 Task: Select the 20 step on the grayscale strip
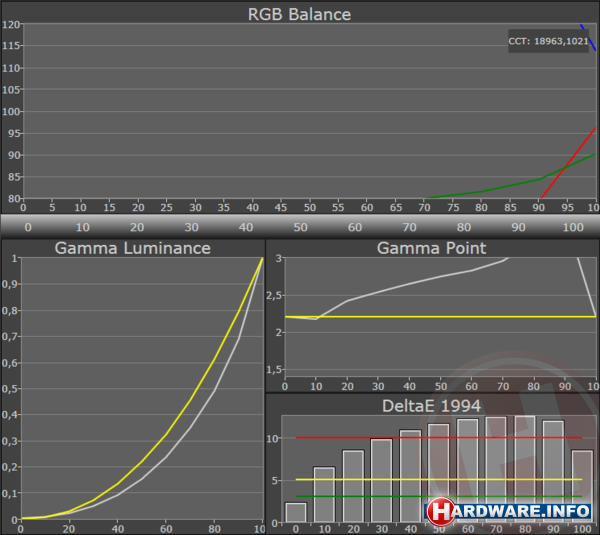(137, 227)
